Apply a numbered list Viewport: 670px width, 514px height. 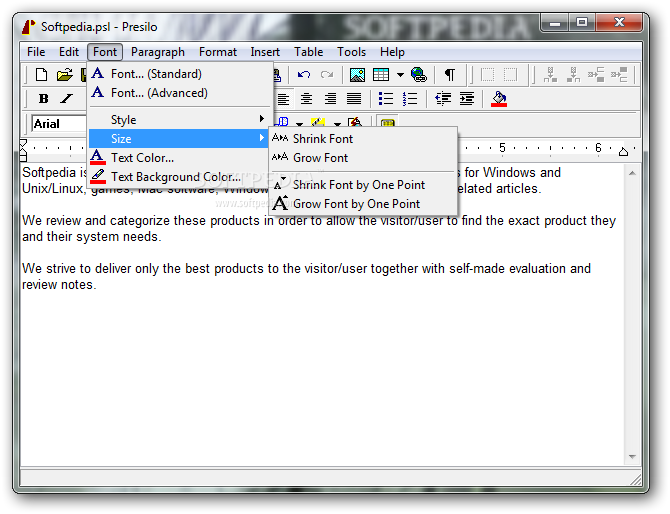point(410,99)
